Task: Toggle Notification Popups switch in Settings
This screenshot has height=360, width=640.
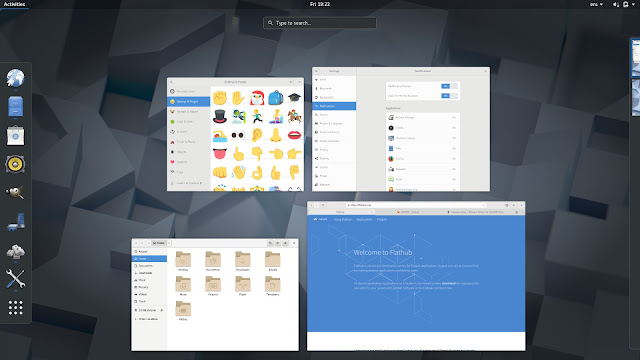Action: click(449, 86)
